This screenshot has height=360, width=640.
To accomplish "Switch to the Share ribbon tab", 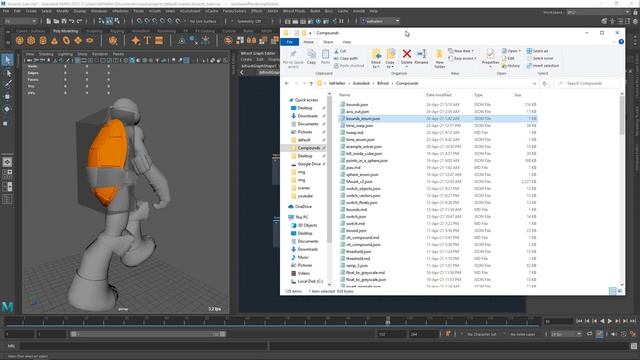I will coord(328,42).
